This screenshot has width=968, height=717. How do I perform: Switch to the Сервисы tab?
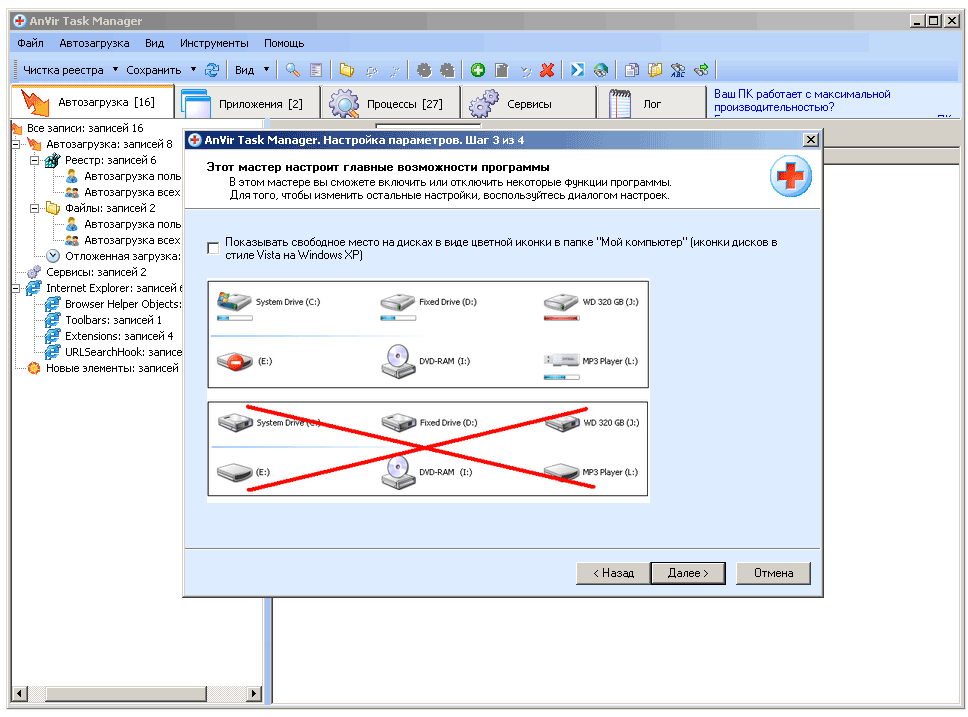point(528,104)
